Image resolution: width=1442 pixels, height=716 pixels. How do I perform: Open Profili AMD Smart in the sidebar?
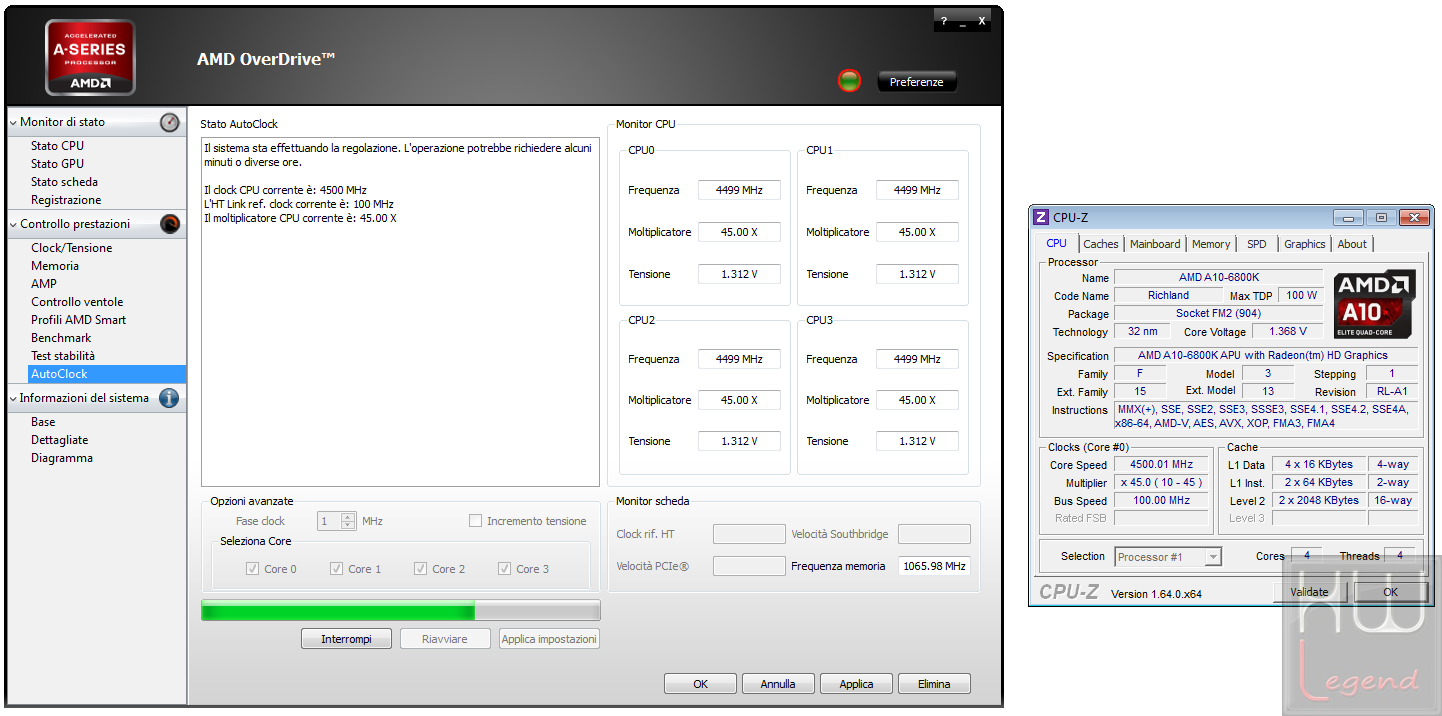78,320
